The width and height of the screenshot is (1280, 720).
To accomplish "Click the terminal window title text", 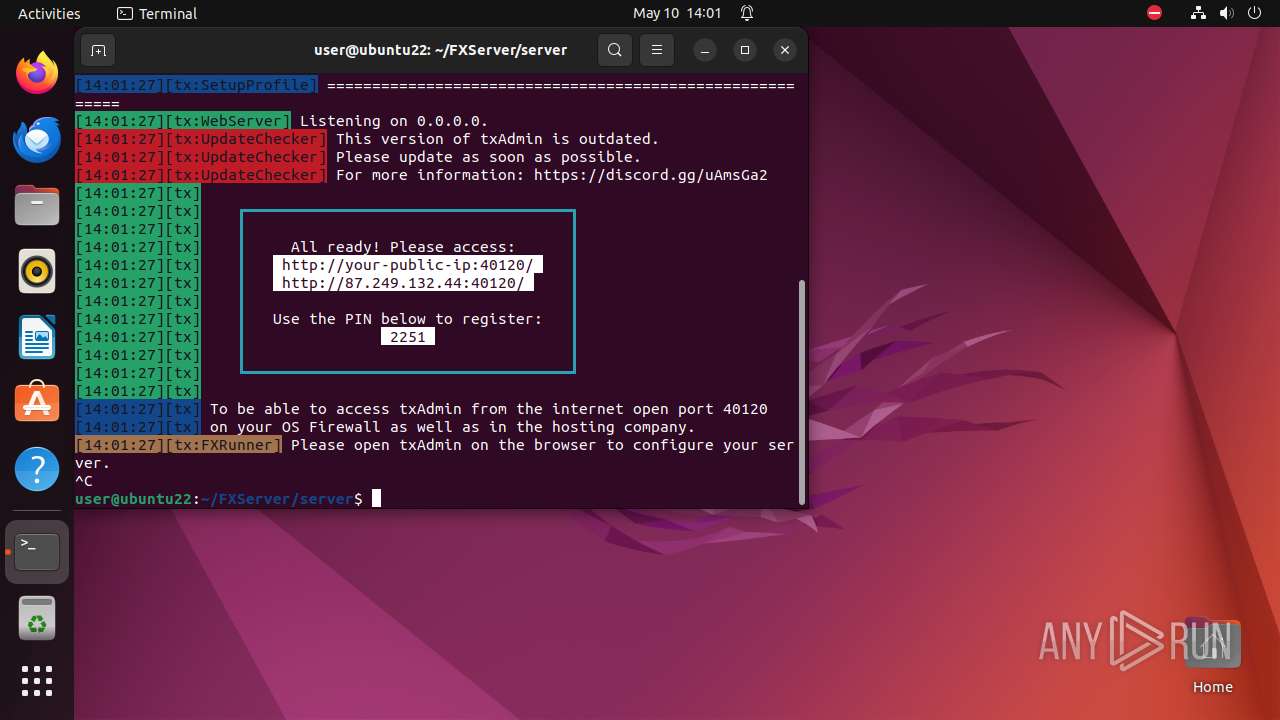I will 441,50.
